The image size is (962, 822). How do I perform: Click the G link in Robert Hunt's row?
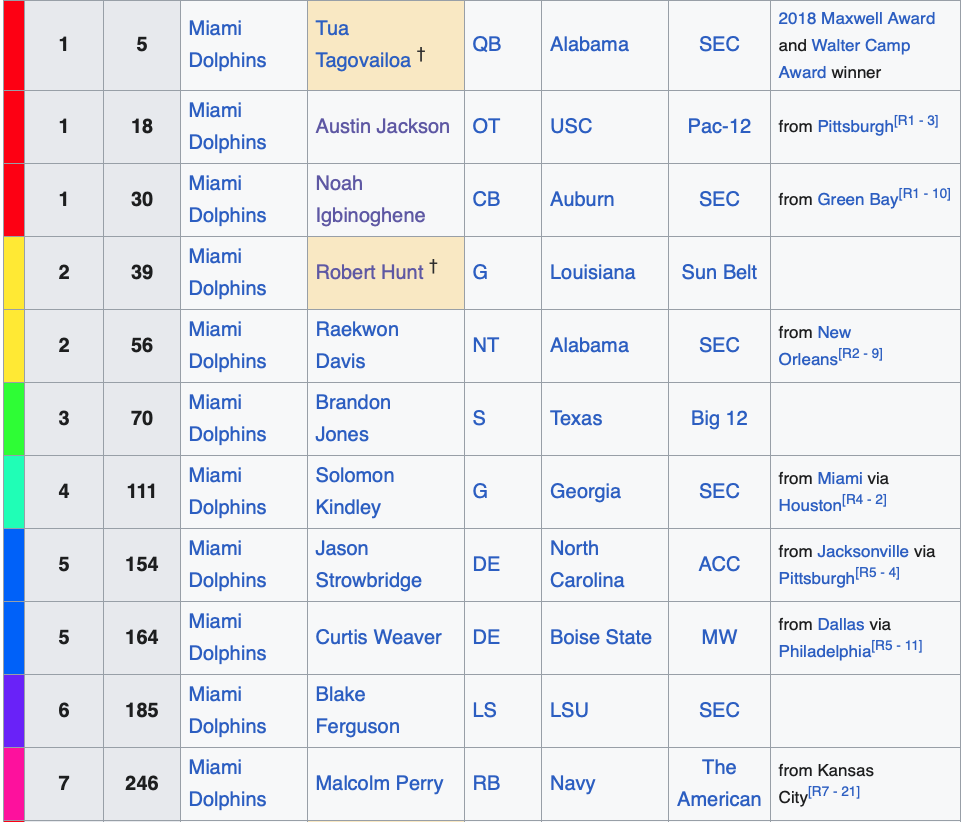click(x=480, y=272)
